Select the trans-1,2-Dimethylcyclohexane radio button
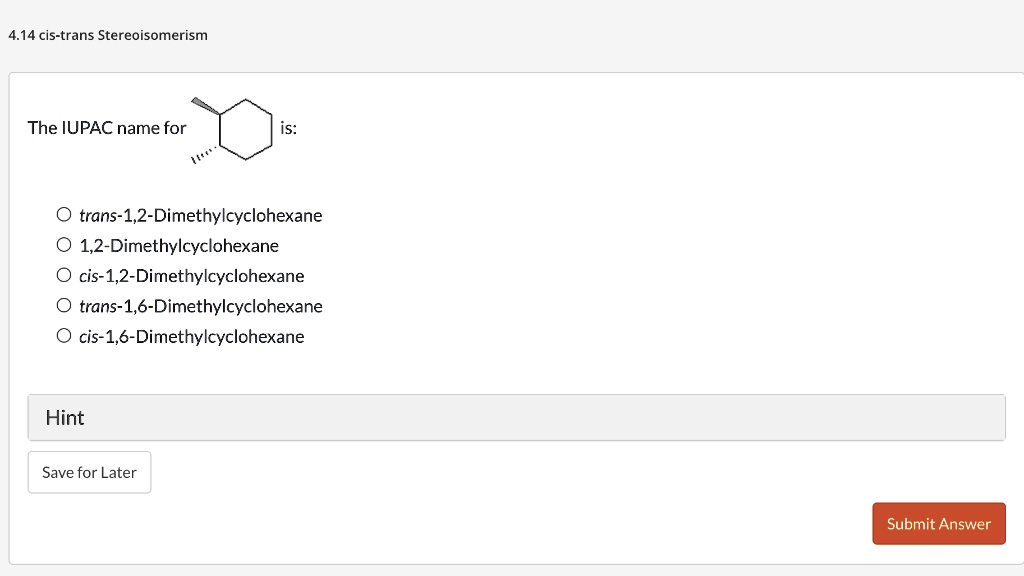 point(63,214)
